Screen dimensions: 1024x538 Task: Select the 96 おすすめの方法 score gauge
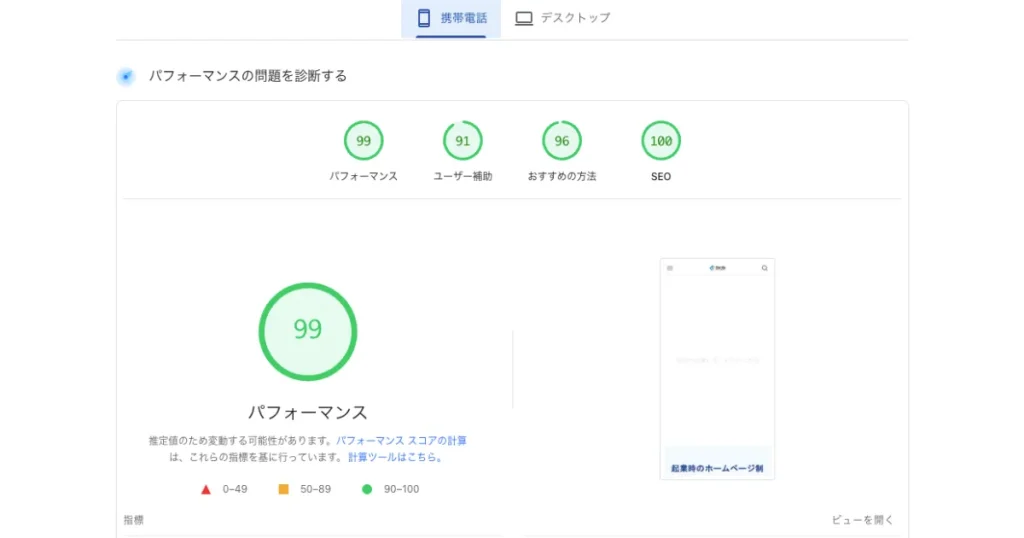click(x=562, y=140)
